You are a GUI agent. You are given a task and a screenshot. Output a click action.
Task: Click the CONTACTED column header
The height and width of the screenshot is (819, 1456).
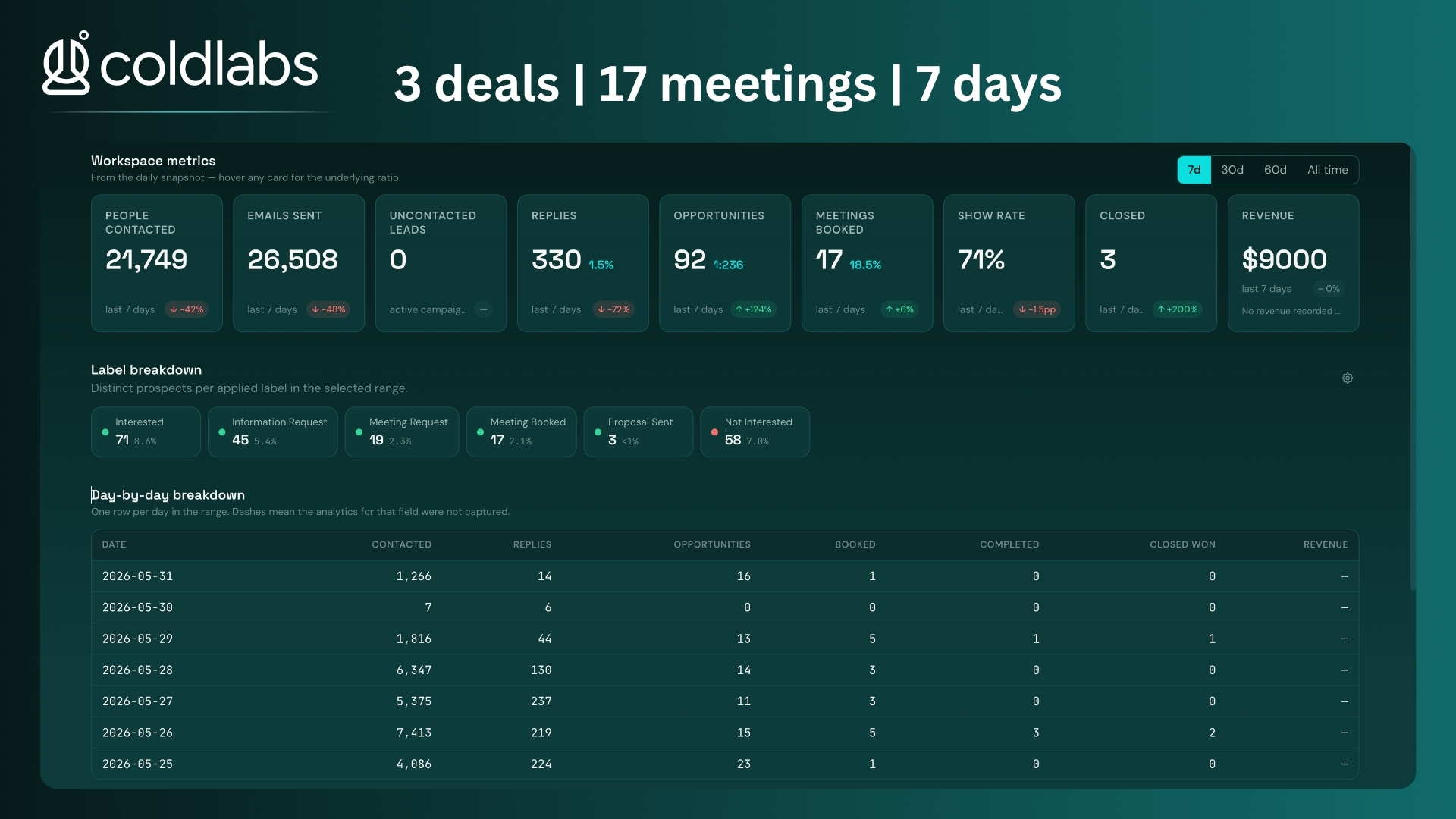[401, 544]
